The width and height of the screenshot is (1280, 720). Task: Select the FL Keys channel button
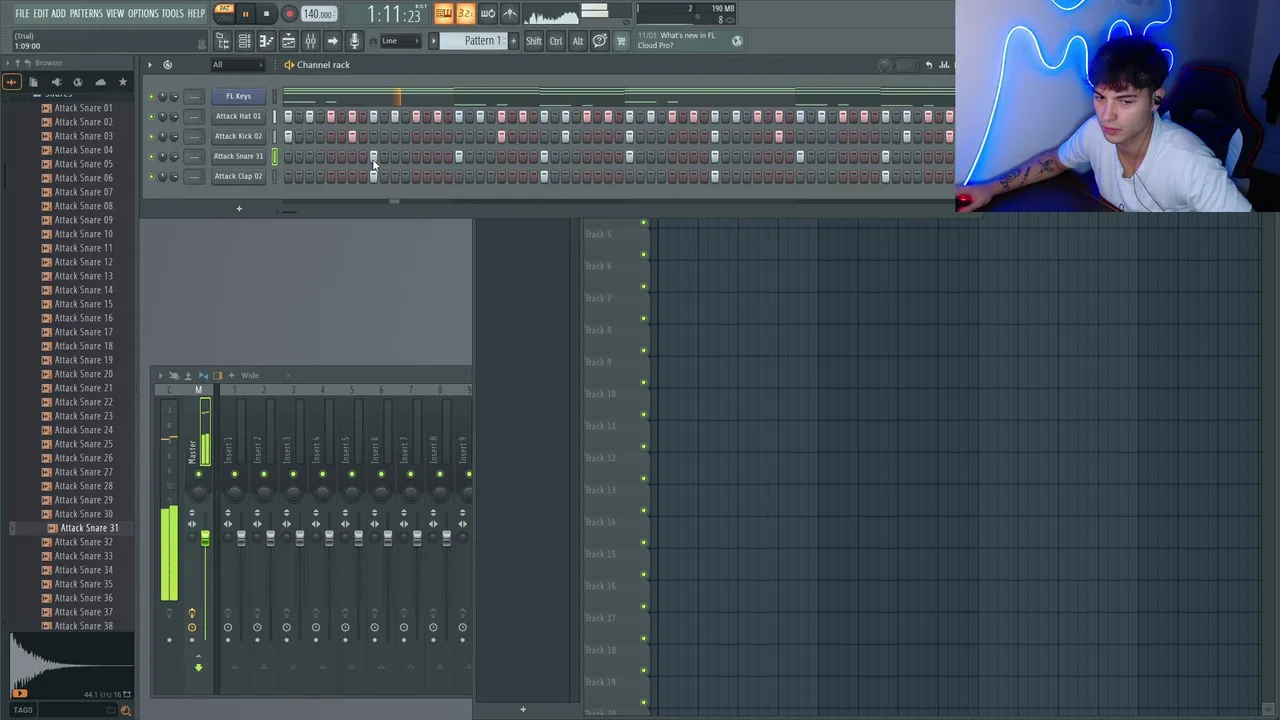[238, 96]
